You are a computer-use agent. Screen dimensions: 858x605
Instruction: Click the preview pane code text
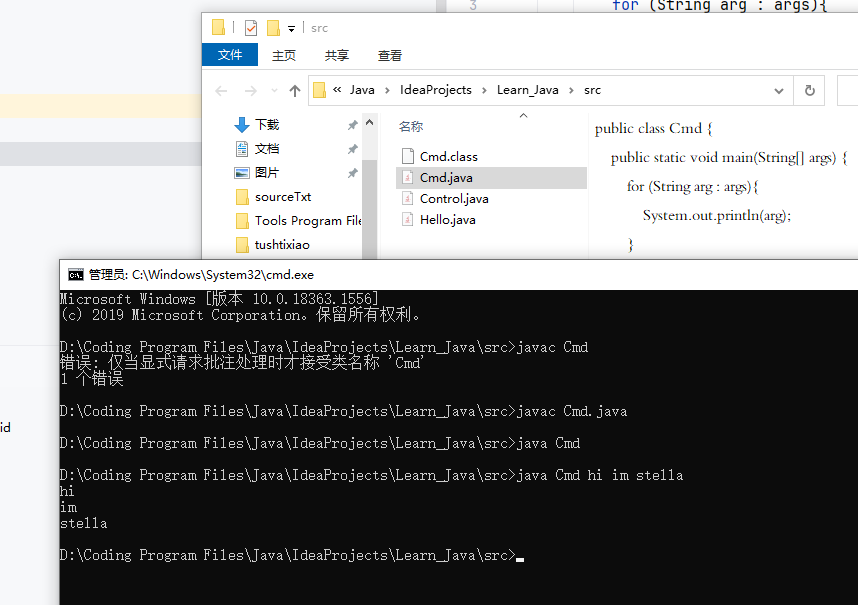(x=721, y=186)
